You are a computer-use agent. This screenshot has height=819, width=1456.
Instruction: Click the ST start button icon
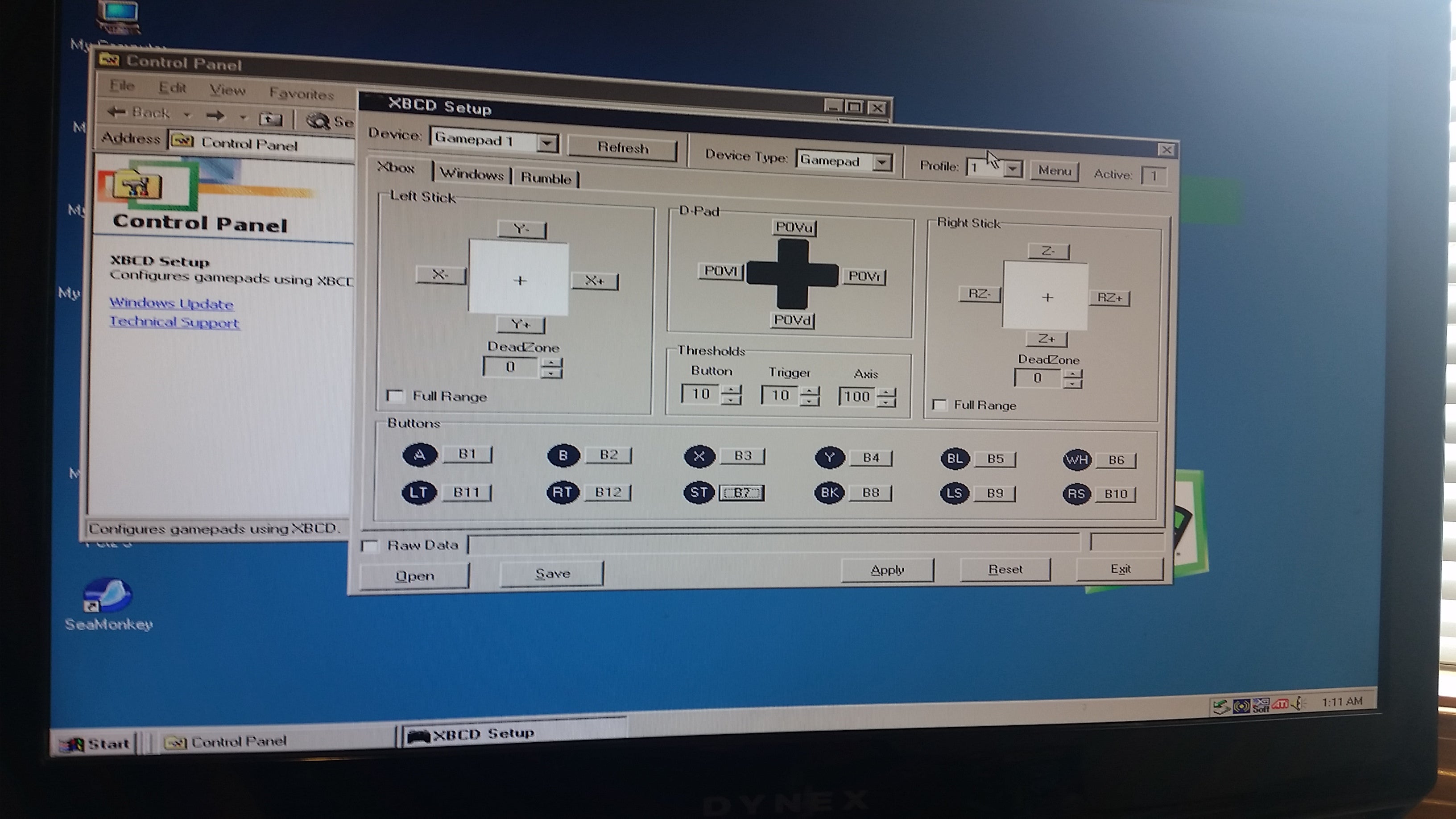pos(699,493)
